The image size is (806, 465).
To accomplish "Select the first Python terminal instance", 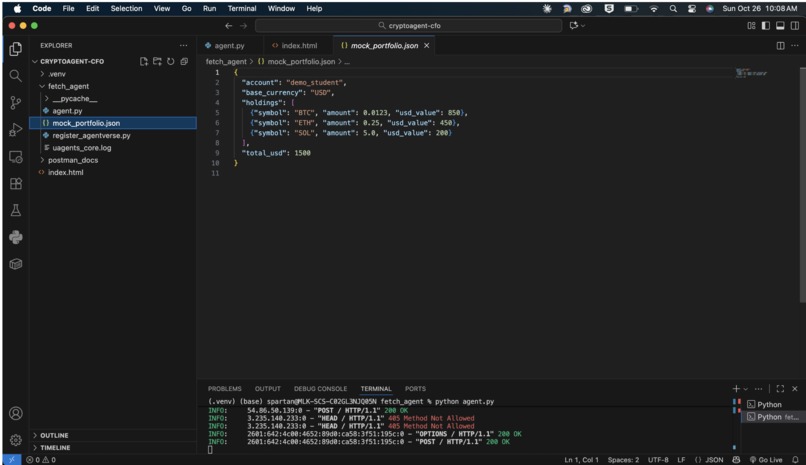I will 770,405.
